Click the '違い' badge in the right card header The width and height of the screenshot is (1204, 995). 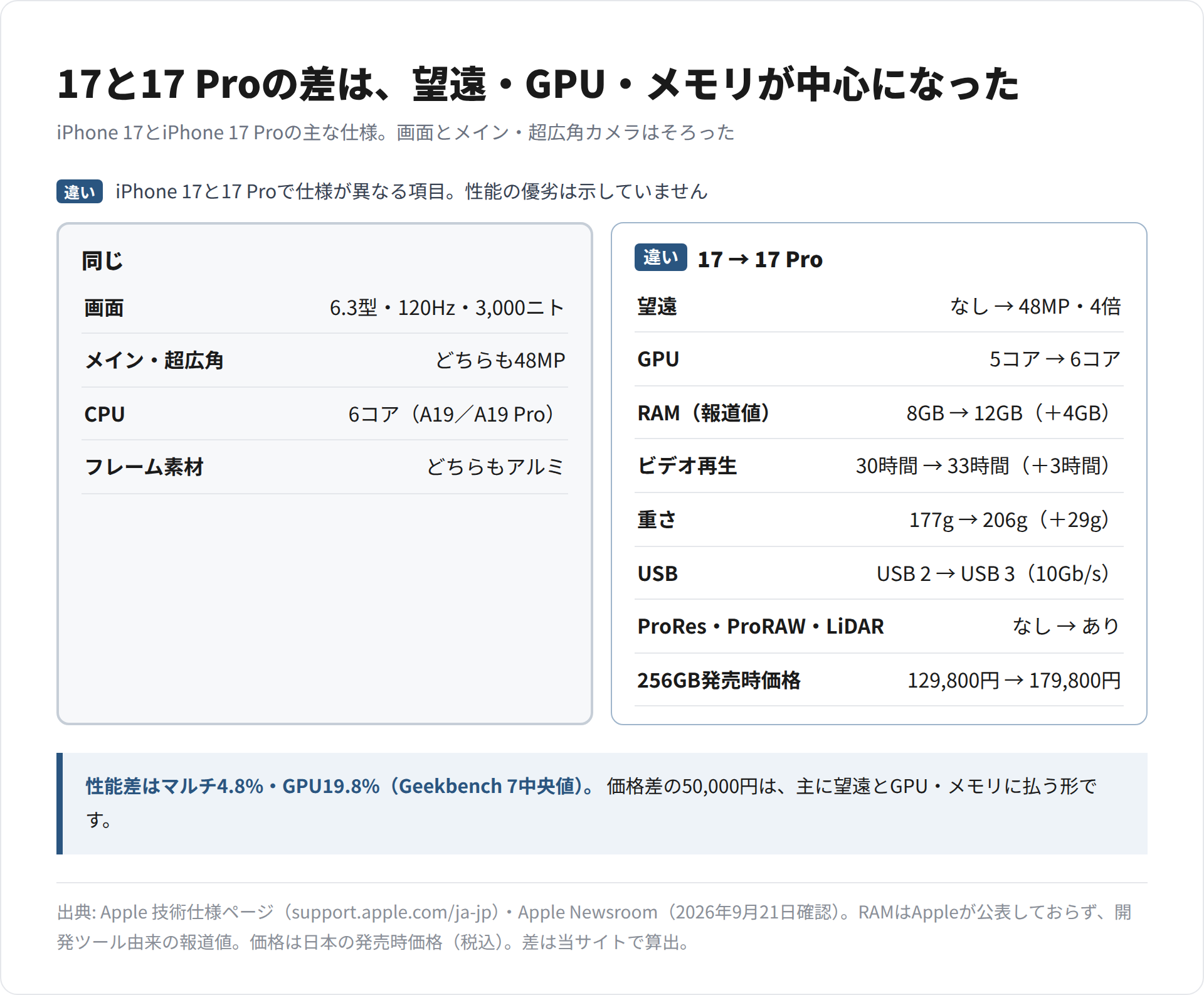[x=661, y=257]
